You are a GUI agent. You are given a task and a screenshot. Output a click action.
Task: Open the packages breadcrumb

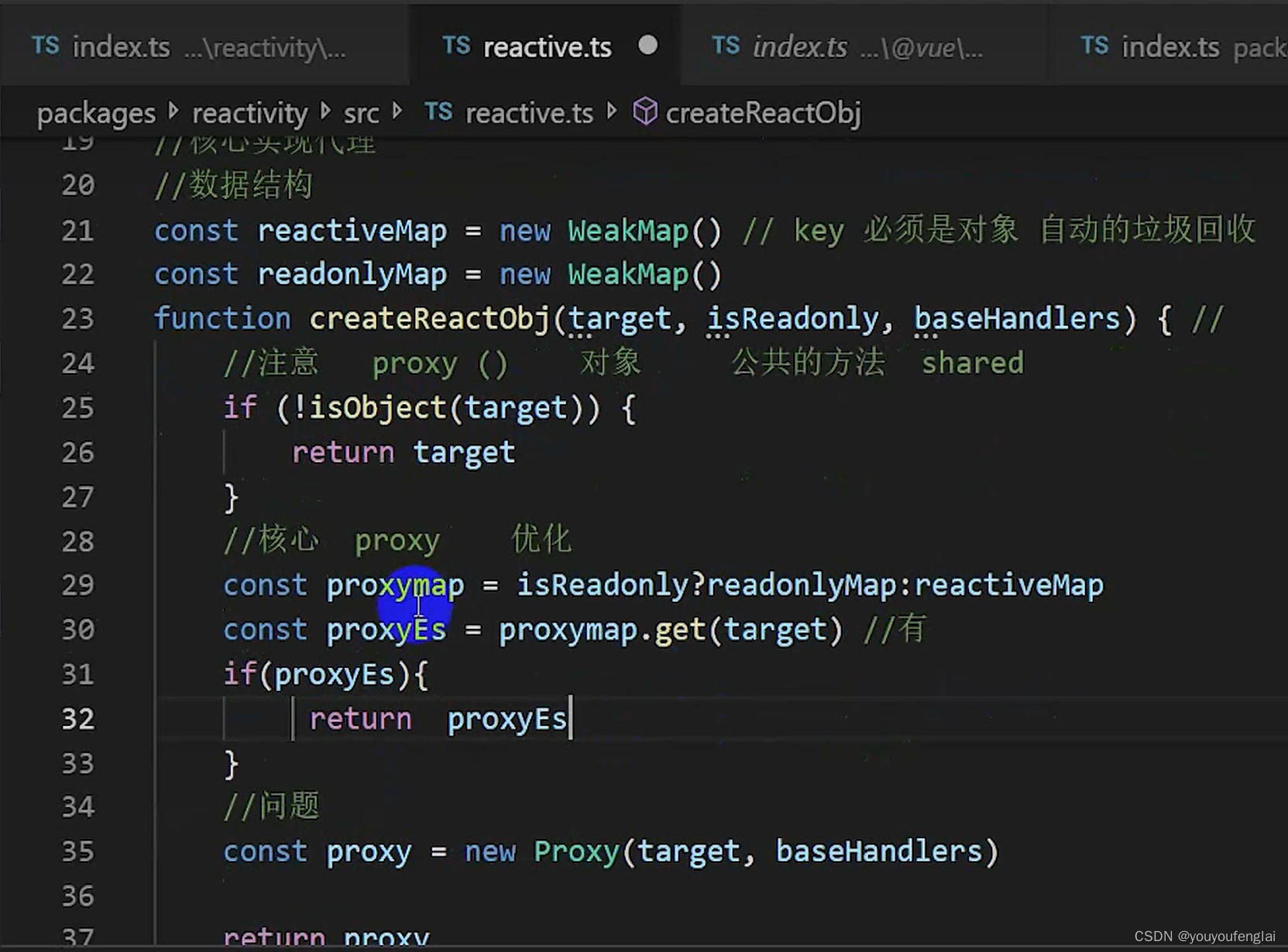tap(96, 114)
